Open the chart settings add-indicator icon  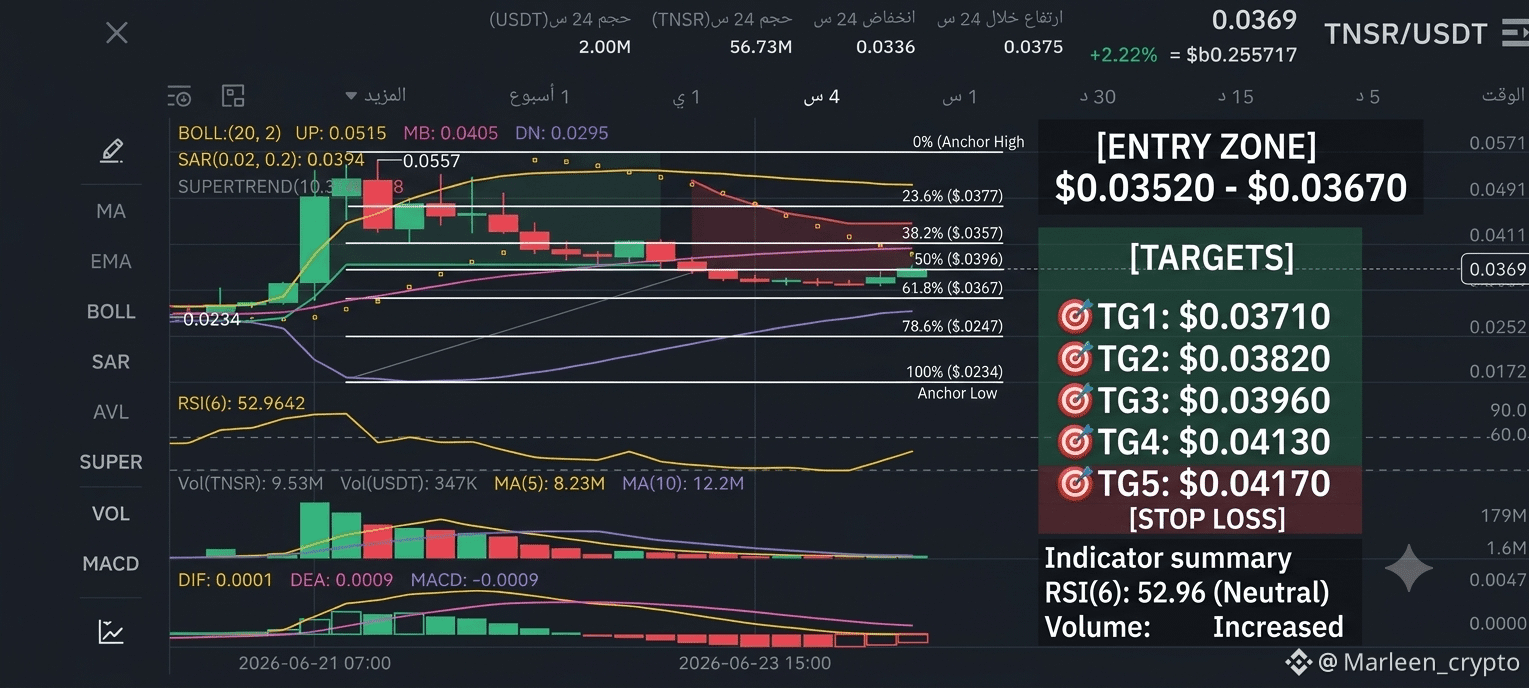[179, 96]
